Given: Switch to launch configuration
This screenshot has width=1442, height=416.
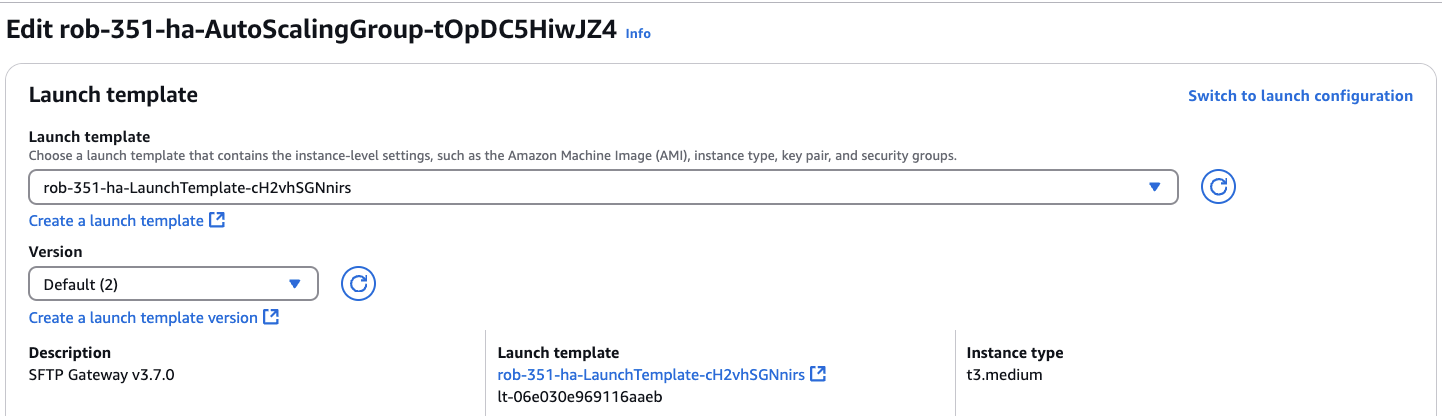Looking at the screenshot, I should (1300, 96).
